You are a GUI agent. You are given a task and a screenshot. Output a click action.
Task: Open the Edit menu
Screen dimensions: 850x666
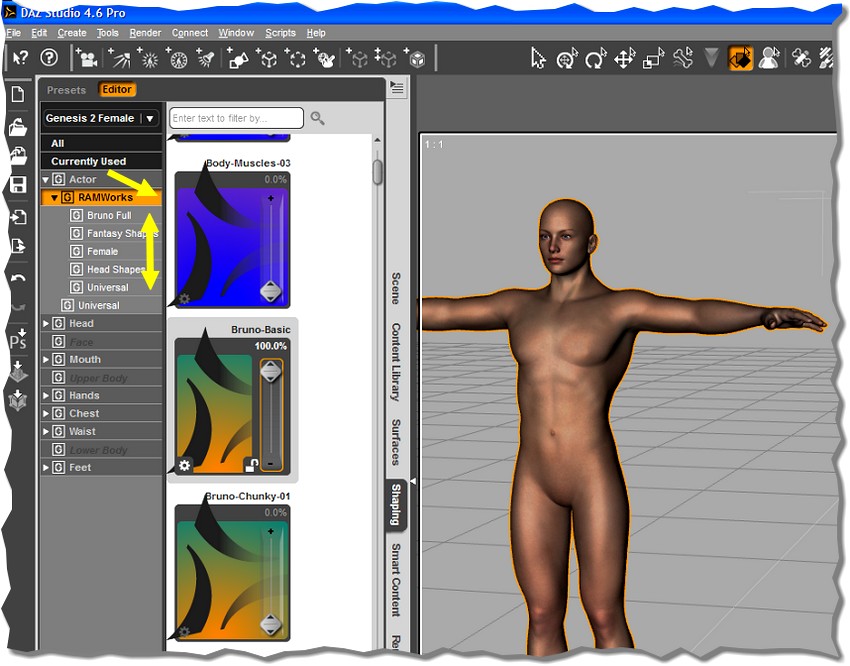pos(39,33)
